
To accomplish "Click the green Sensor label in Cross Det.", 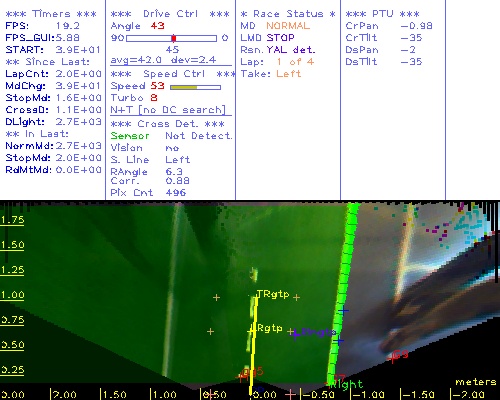I will (x=130, y=136).
